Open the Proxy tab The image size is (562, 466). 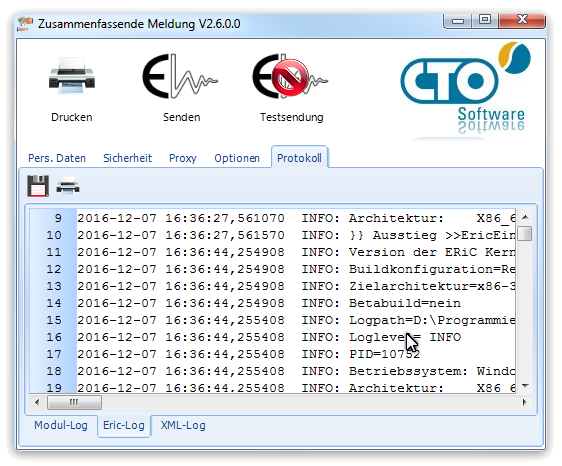pos(183,158)
